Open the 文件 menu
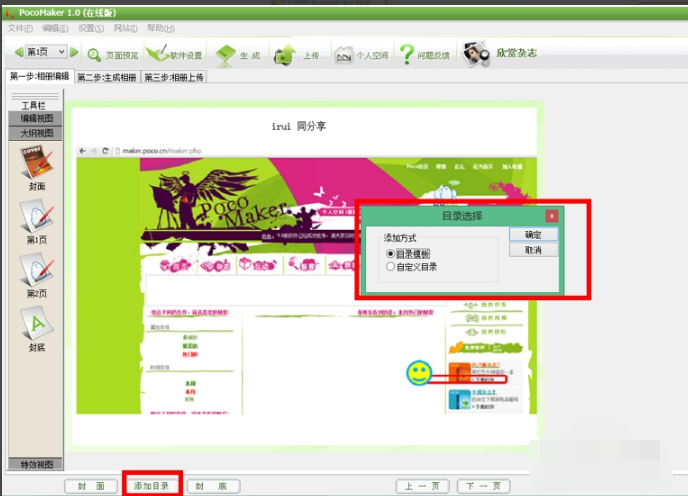The width and height of the screenshot is (688, 496). [20, 29]
